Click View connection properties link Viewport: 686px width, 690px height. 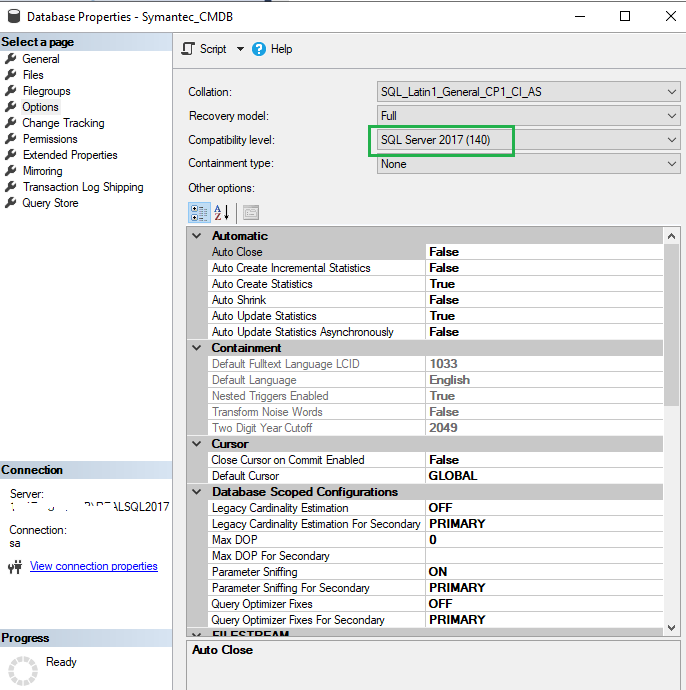coord(94,566)
